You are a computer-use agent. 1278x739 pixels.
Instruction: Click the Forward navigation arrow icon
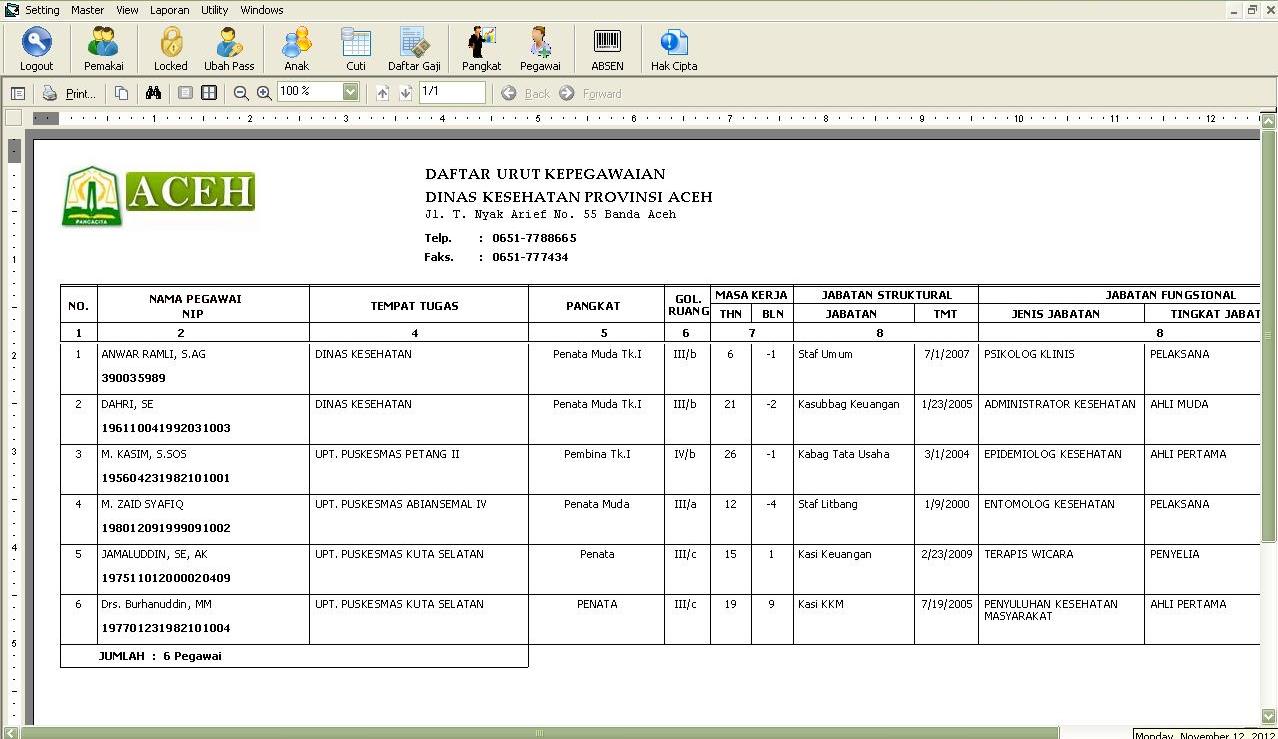(x=567, y=93)
